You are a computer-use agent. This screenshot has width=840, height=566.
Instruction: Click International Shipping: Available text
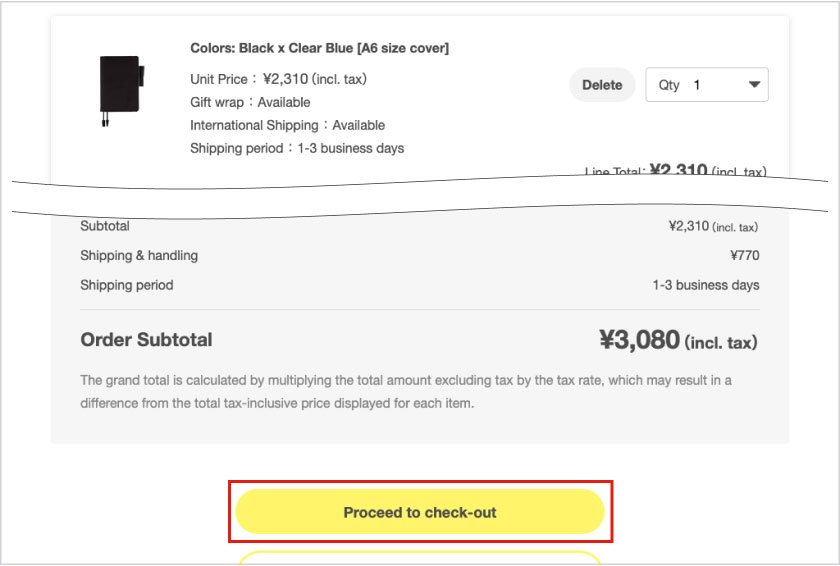[287, 125]
